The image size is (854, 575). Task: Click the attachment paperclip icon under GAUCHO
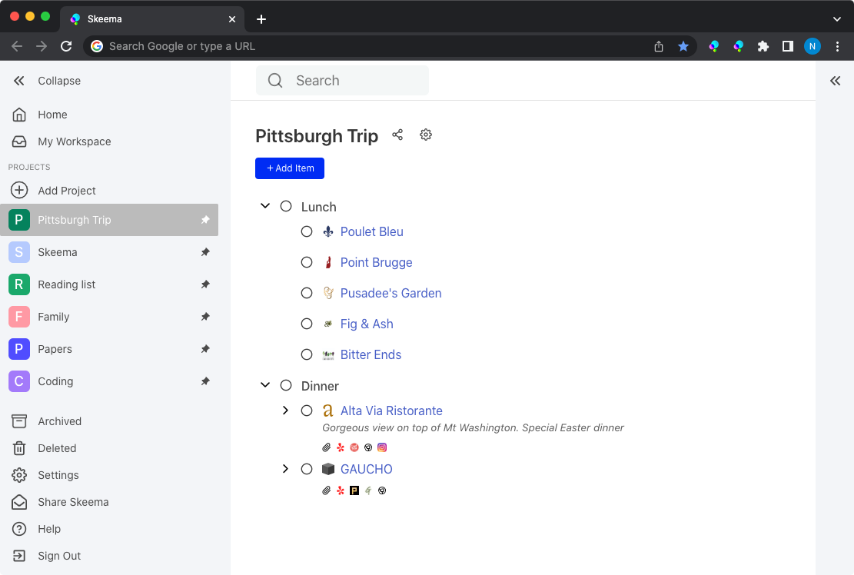tap(326, 491)
